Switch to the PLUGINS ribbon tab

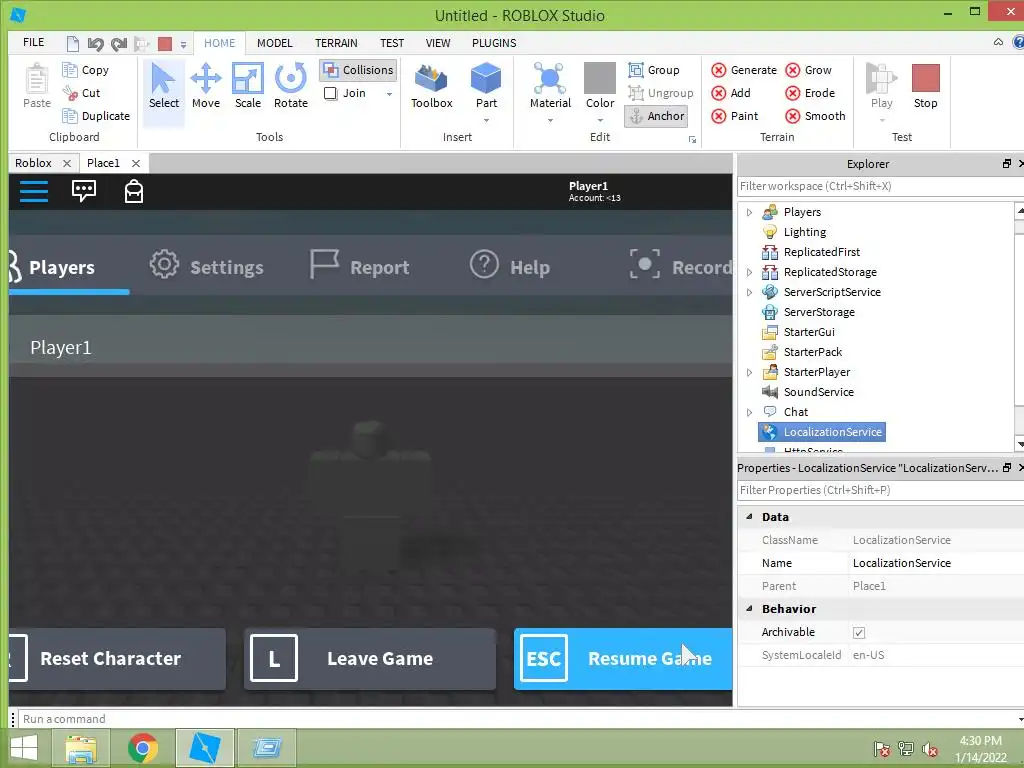494,43
